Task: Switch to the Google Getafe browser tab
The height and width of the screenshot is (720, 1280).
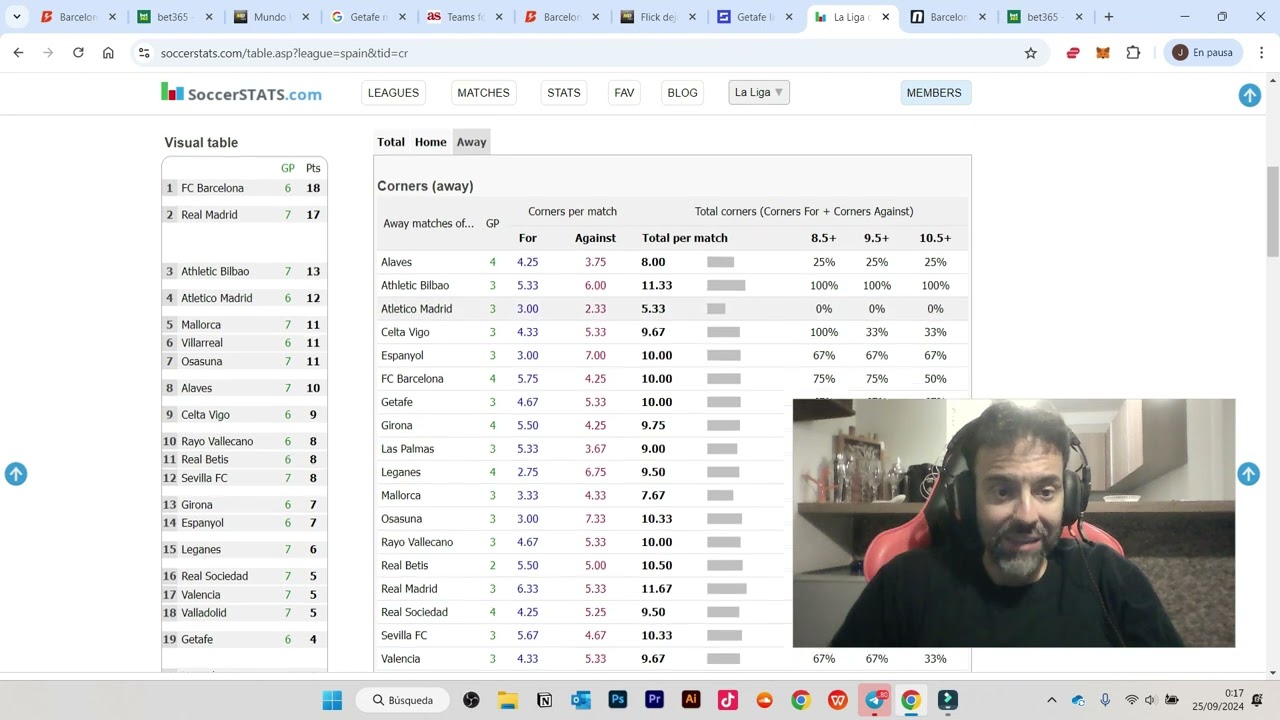Action: pos(366,17)
